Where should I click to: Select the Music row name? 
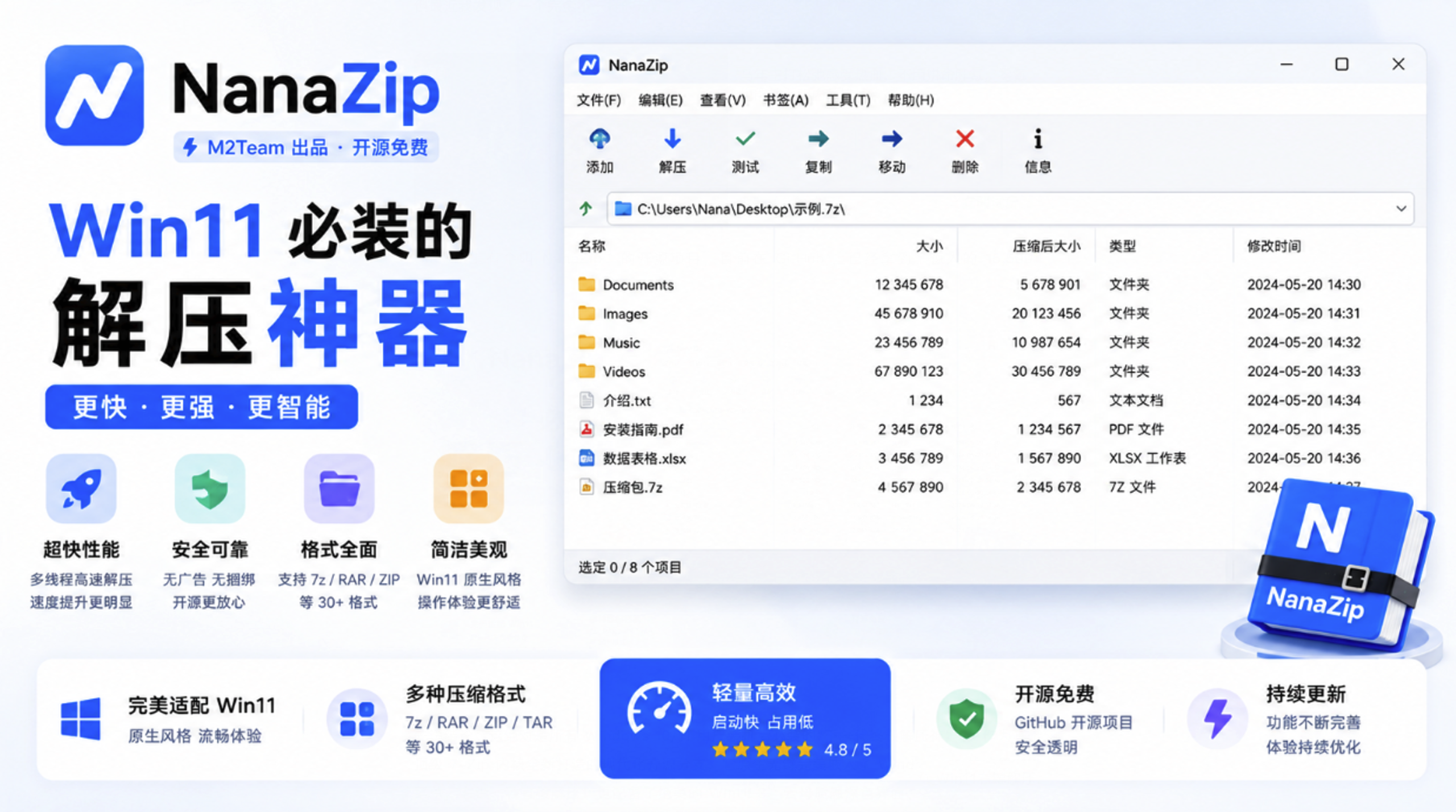pos(621,342)
